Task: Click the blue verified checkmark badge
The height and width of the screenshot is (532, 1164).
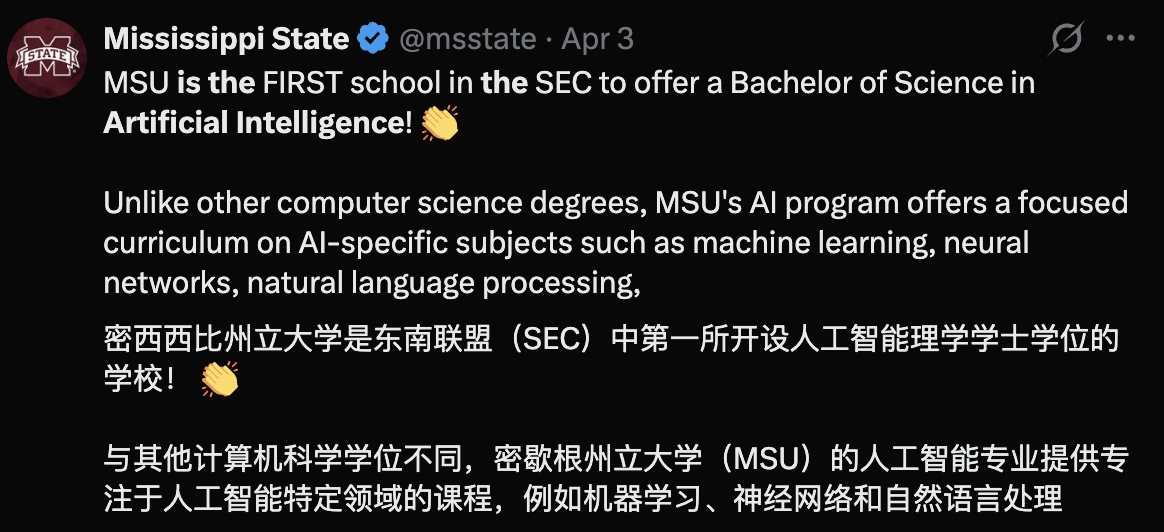Action: 373,39
